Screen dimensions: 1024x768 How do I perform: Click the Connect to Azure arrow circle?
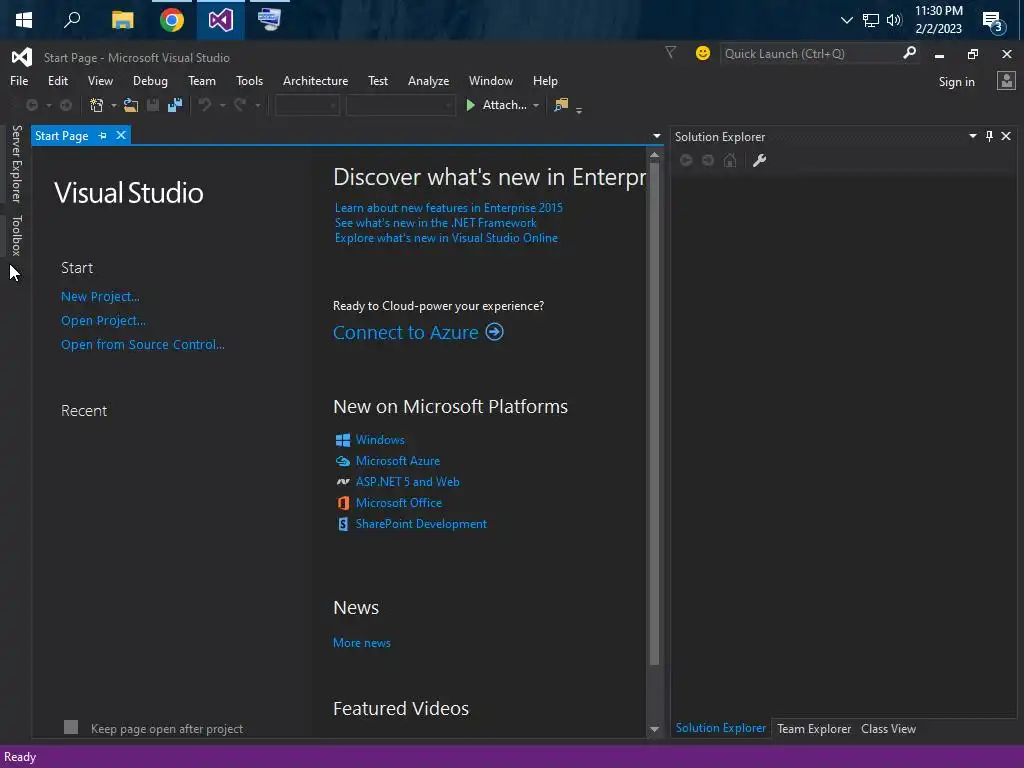(494, 332)
